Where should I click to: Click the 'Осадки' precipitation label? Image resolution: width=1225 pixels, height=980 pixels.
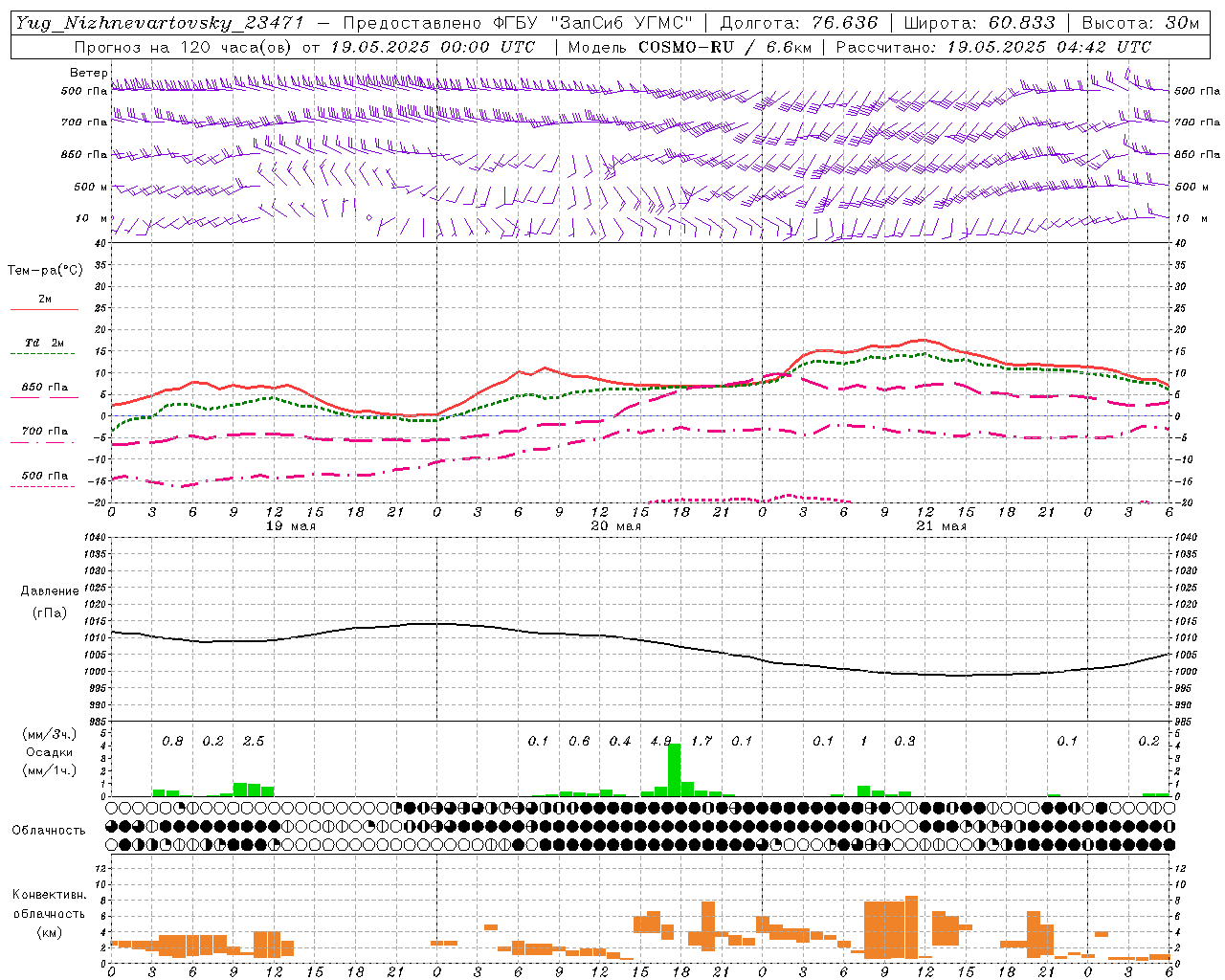point(50,752)
